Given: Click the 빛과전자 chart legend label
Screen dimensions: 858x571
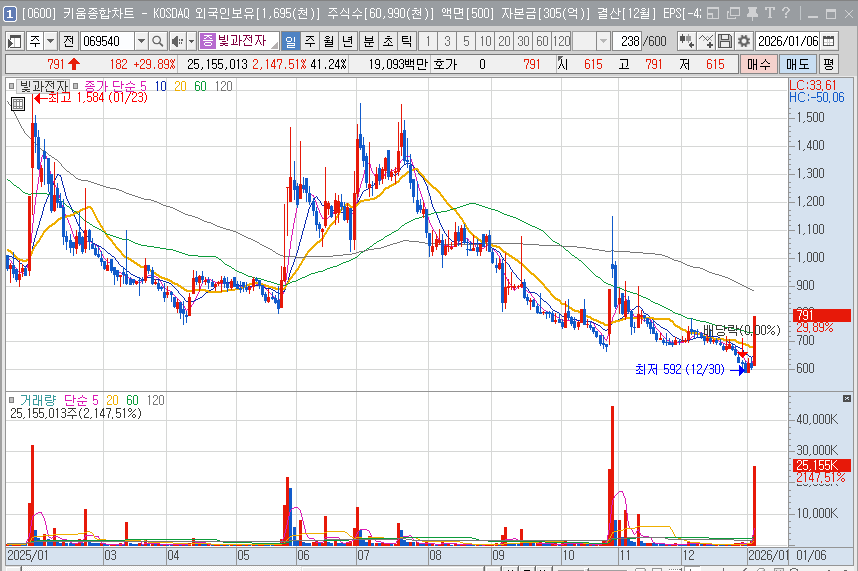Looking at the screenshot, I should tap(44, 86).
